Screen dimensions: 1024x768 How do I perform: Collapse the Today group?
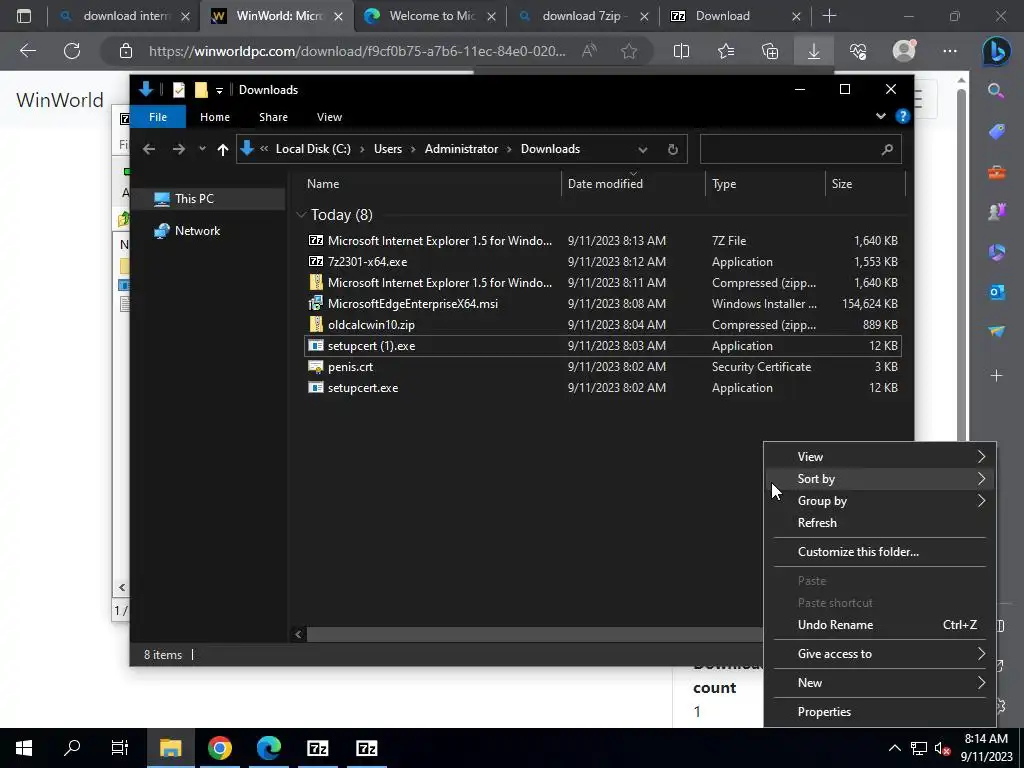[x=301, y=215]
